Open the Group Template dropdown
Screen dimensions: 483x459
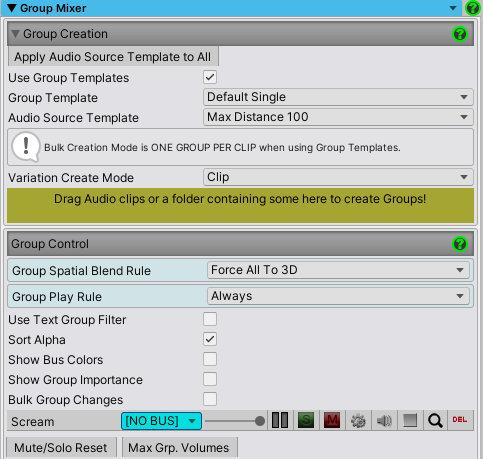[338, 97]
